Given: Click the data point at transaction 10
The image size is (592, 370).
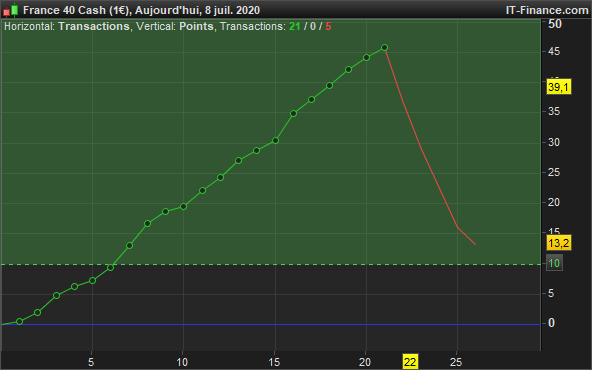Looking at the screenshot, I should (x=183, y=207).
